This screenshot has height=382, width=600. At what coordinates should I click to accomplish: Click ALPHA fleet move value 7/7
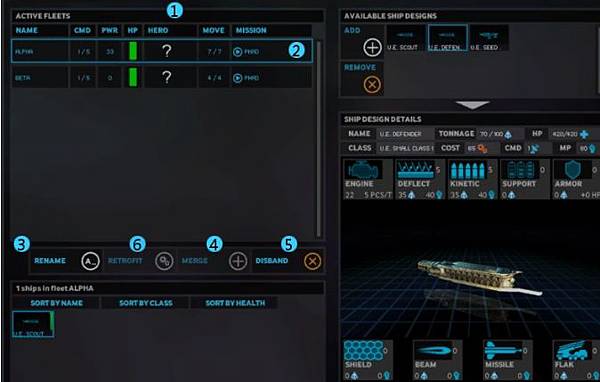[x=214, y=52]
